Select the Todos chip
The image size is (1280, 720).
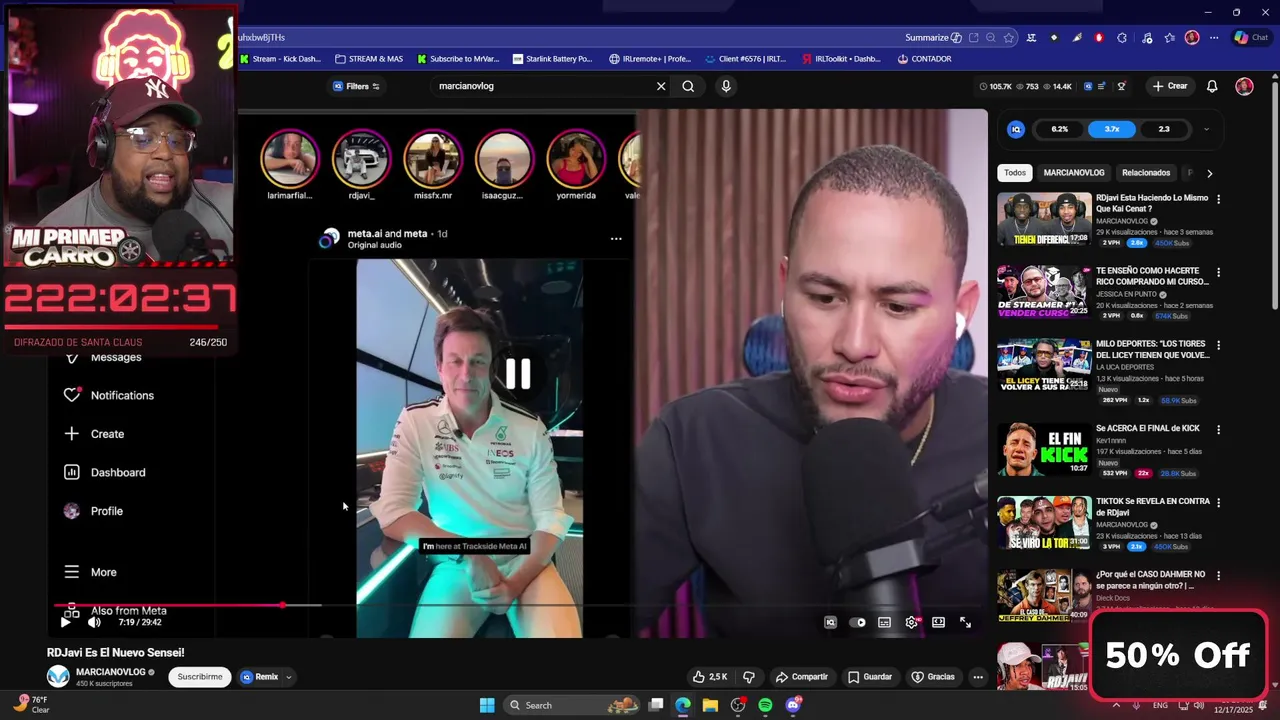[1015, 173]
